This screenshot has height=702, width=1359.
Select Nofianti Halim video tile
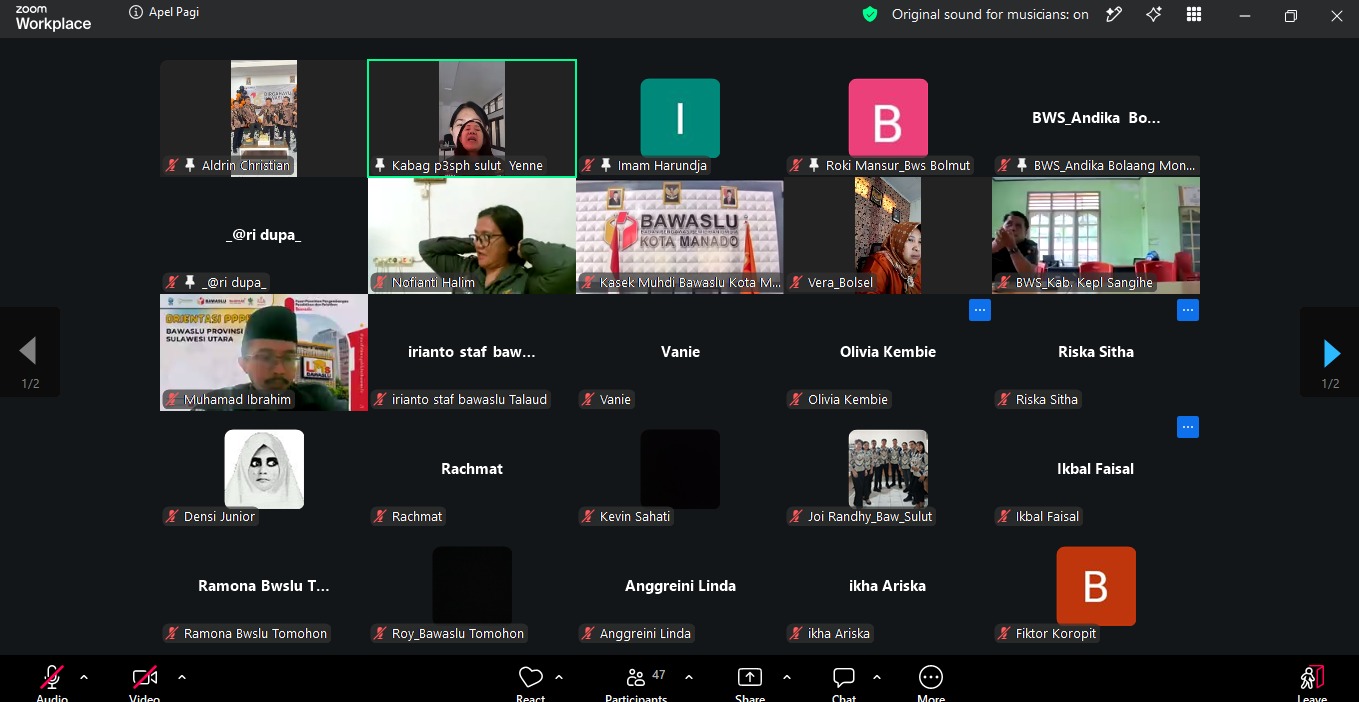472,236
